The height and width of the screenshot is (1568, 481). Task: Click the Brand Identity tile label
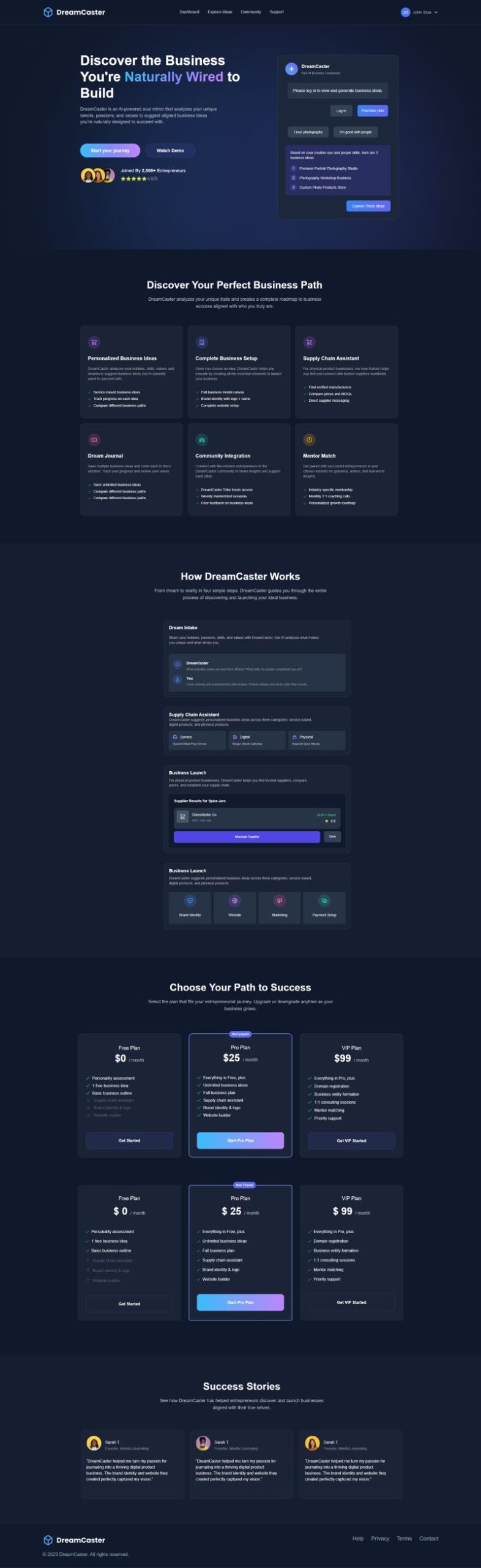[190, 915]
